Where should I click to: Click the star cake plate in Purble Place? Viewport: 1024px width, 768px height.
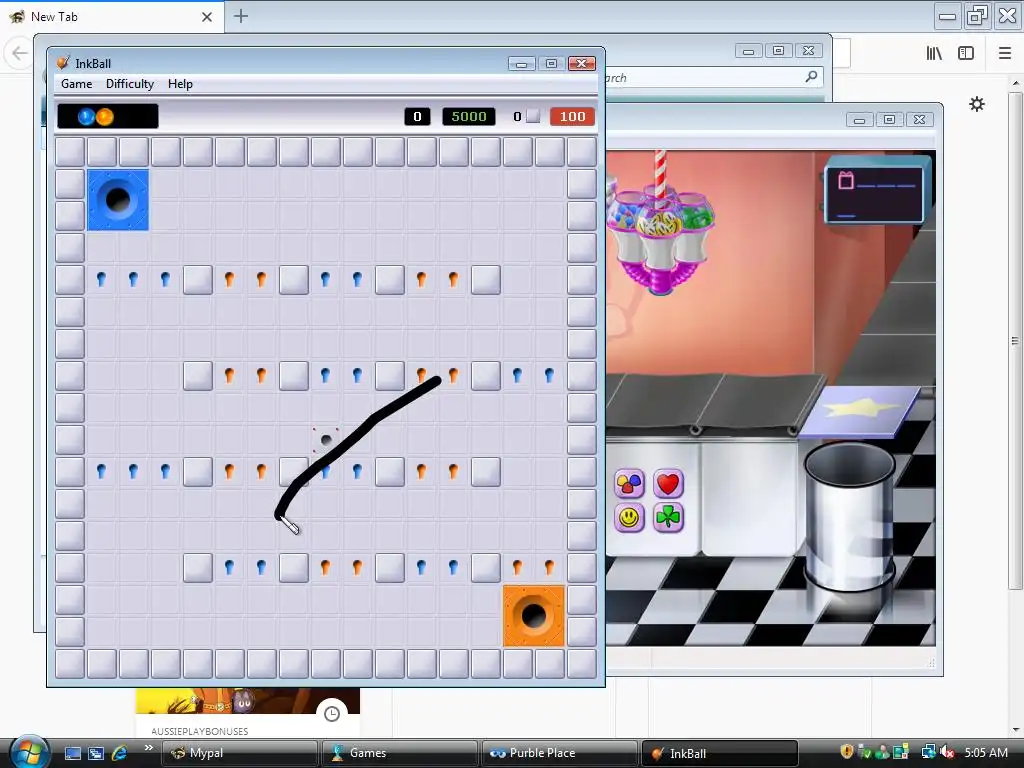point(859,411)
